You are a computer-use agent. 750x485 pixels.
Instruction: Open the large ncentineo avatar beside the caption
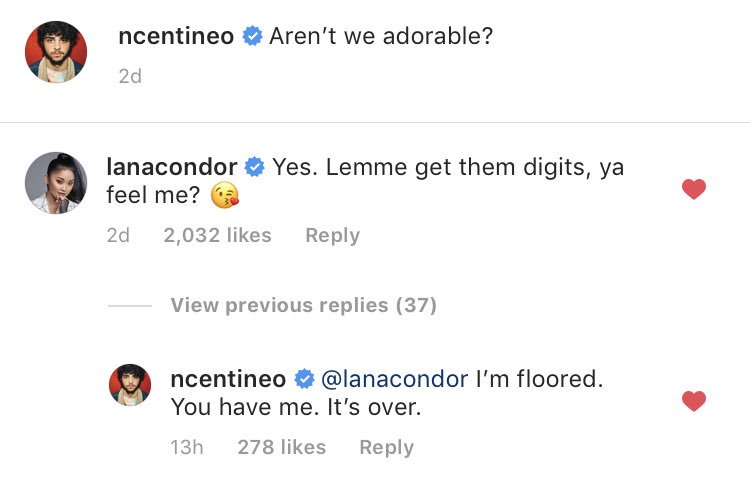(56, 52)
